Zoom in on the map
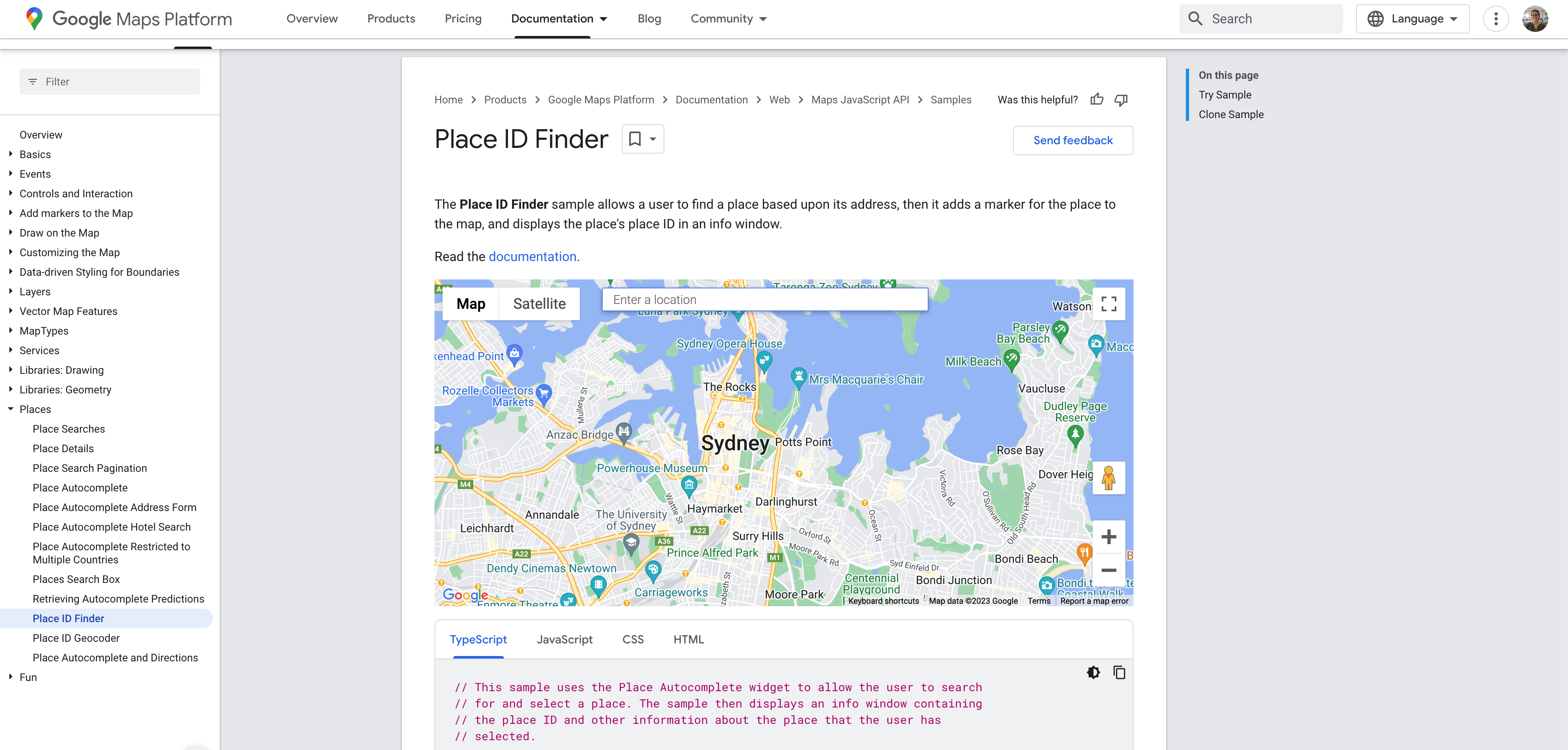This screenshot has height=750, width=1568. (1109, 537)
